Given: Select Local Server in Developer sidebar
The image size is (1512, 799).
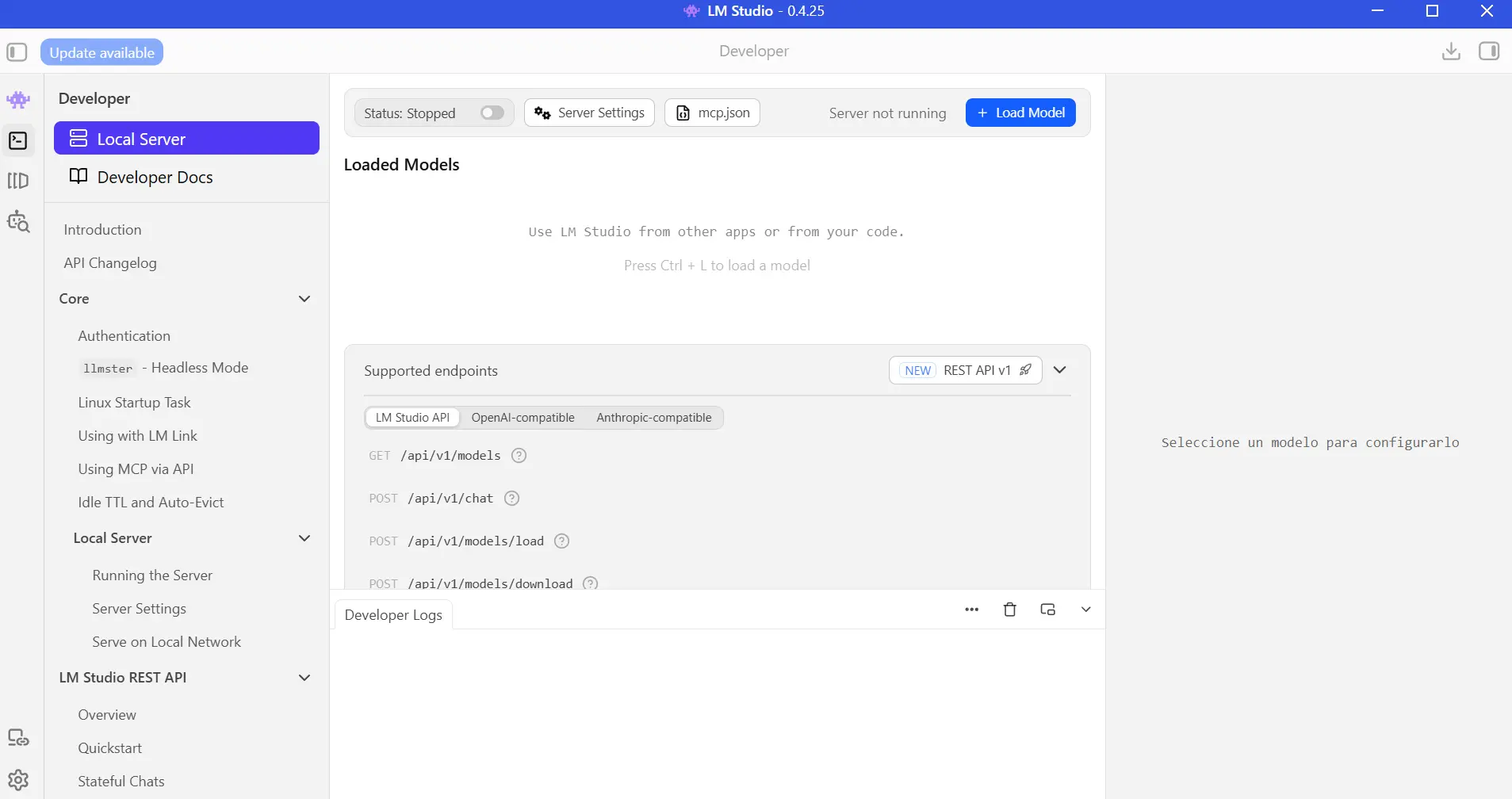Looking at the screenshot, I should click(x=186, y=139).
